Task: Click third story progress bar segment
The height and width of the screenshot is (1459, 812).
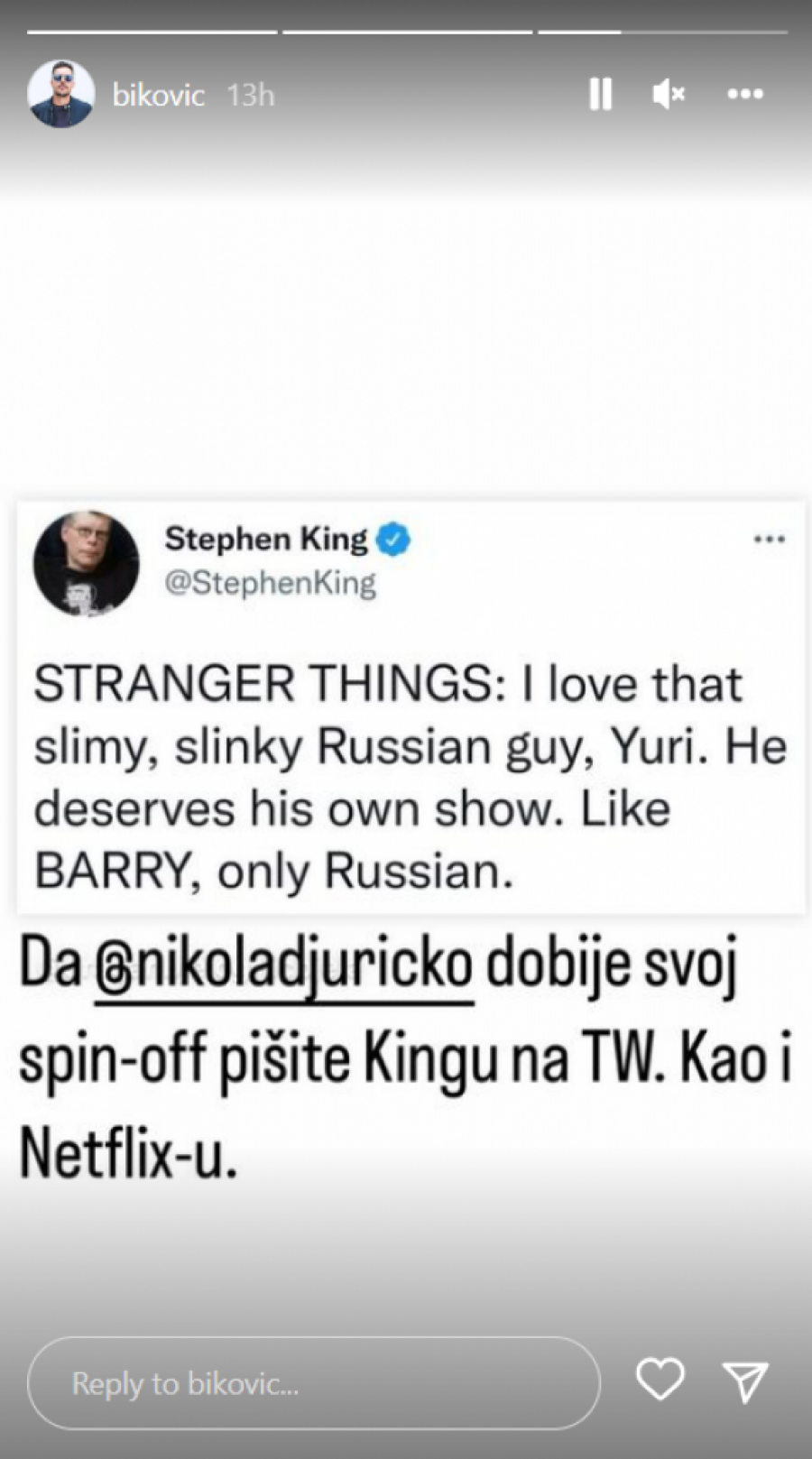Action: pos(663,32)
